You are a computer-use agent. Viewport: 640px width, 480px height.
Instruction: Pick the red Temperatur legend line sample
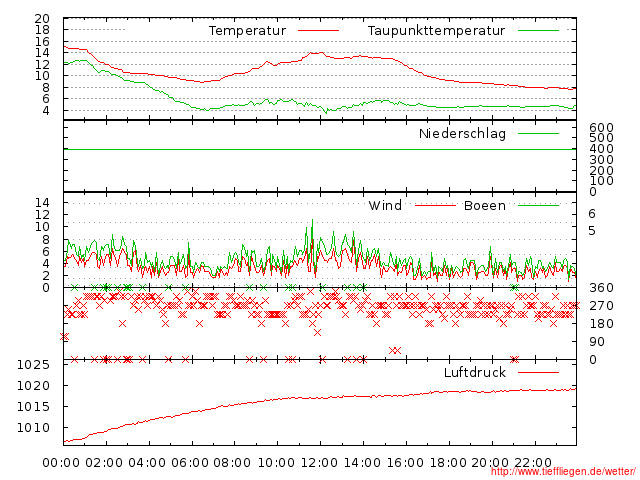[318, 31]
